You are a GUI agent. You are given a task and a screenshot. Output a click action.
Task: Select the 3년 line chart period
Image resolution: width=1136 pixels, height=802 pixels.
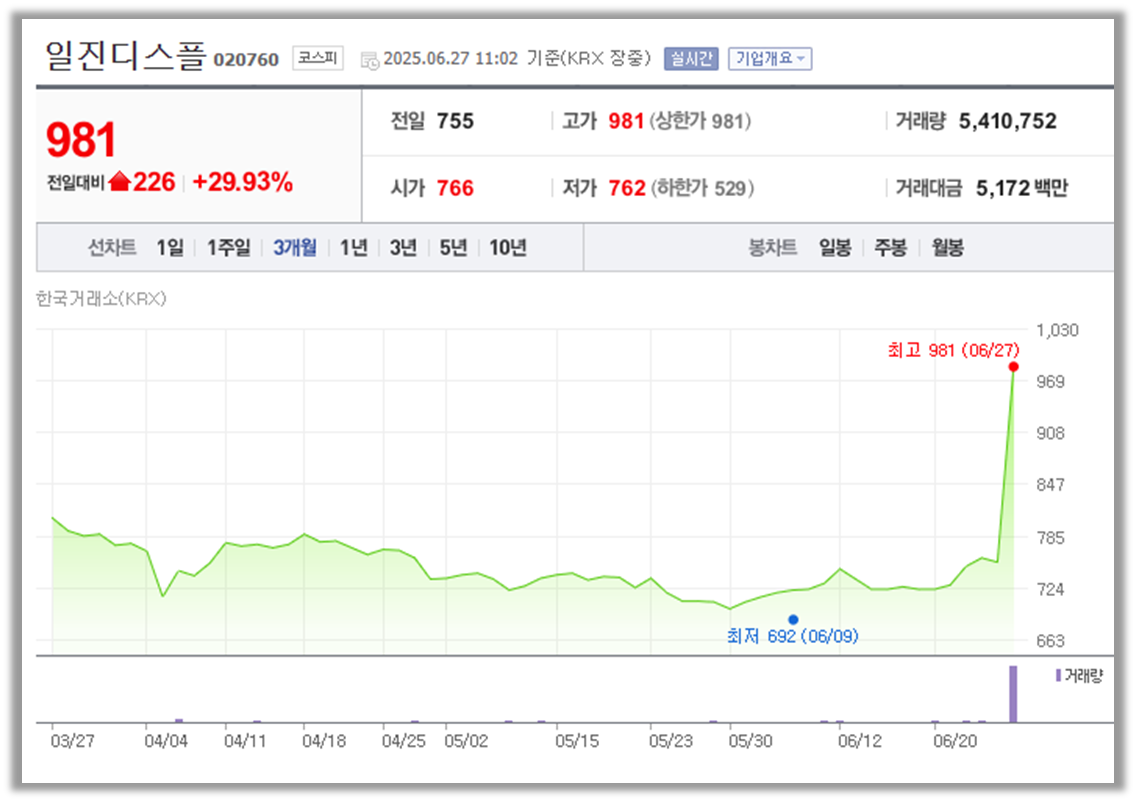click(x=403, y=248)
